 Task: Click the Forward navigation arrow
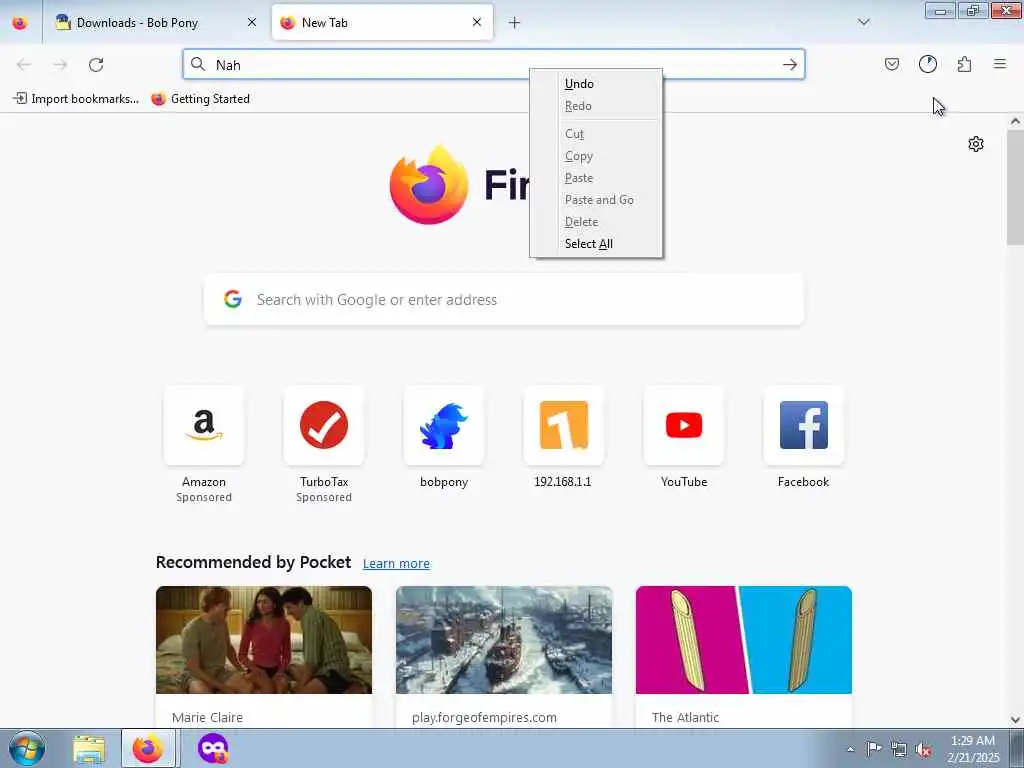(x=60, y=65)
